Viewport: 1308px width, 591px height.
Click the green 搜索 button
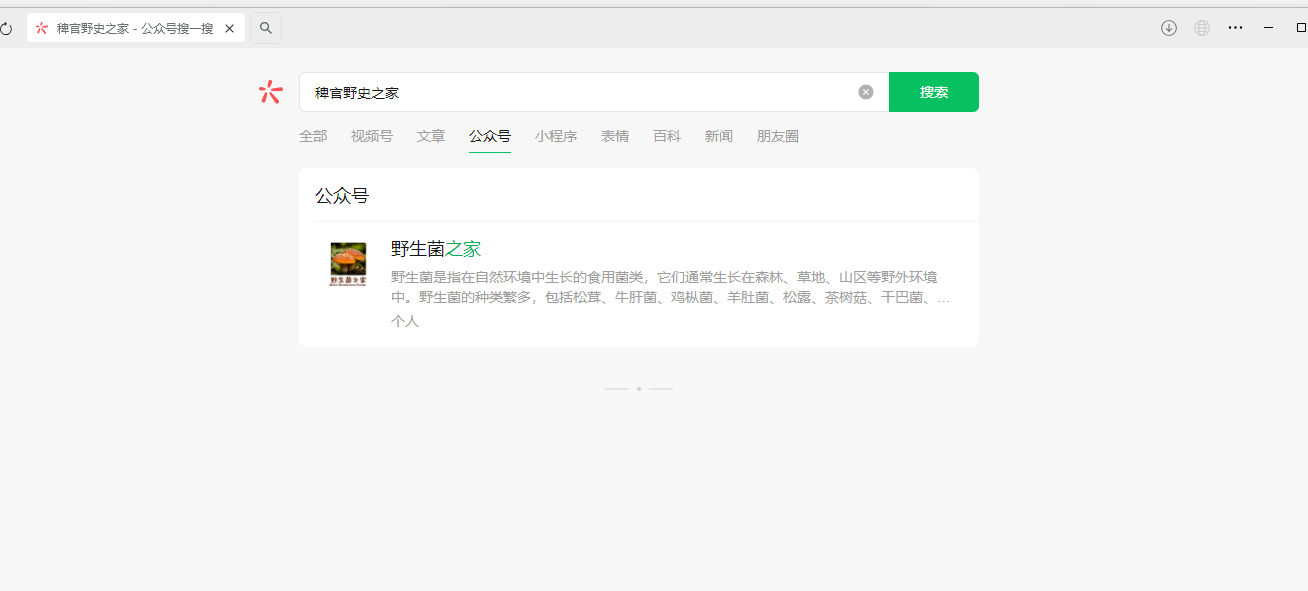click(934, 92)
